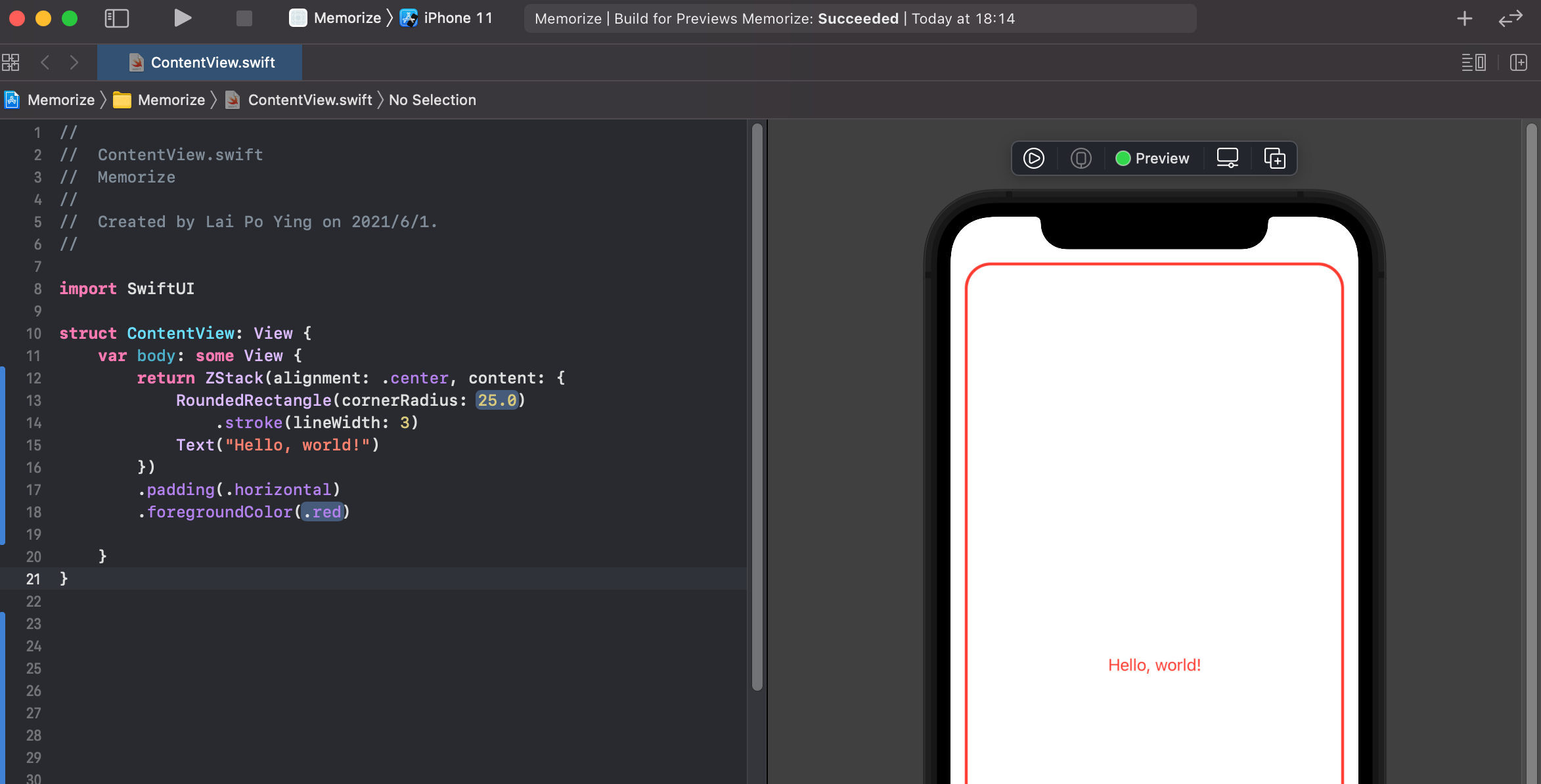Toggle selectable preview mode
This screenshot has width=1541, height=784.
1081,158
